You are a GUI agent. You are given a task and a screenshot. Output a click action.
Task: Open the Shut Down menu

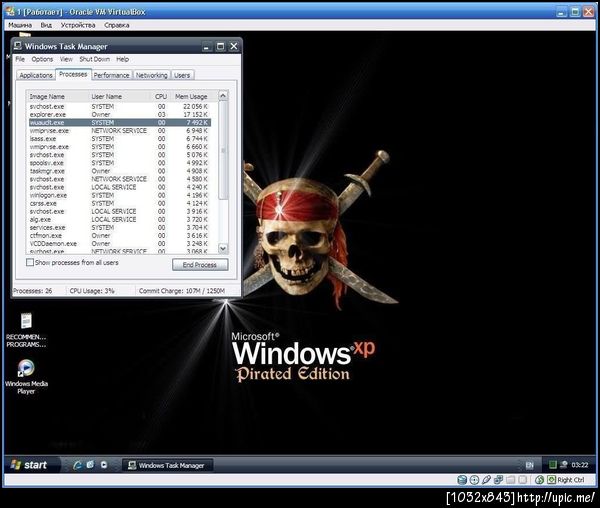pyautogui.click(x=95, y=59)
